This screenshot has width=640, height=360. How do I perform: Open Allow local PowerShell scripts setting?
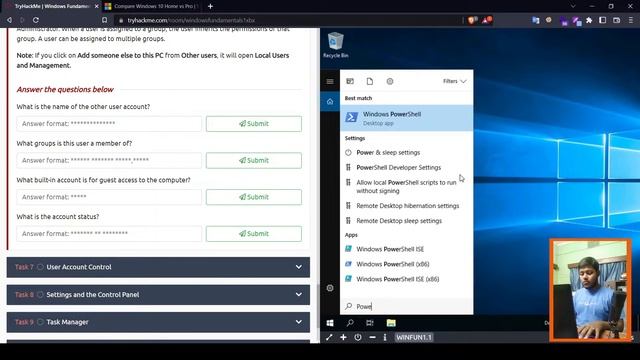407,187
